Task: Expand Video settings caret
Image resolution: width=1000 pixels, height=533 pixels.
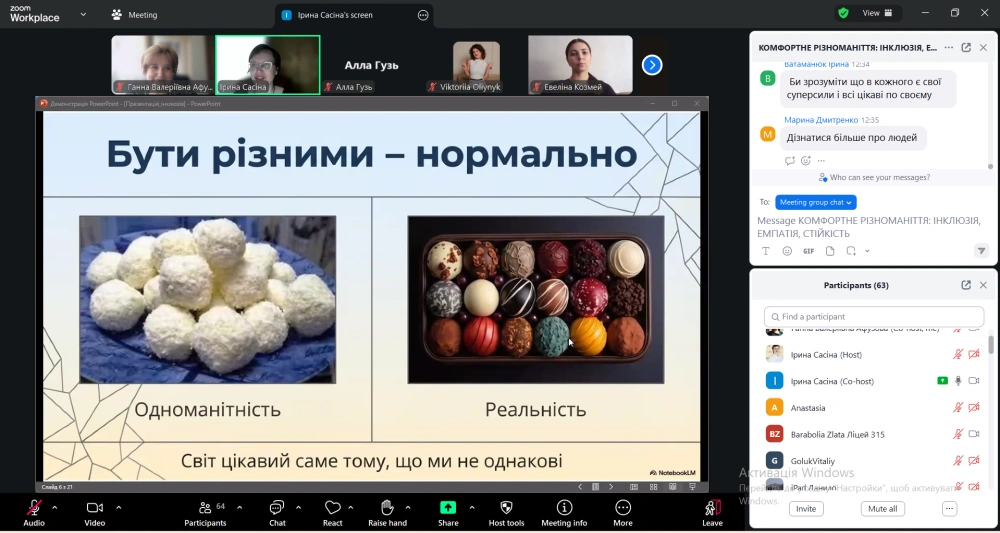Action: 119,507
